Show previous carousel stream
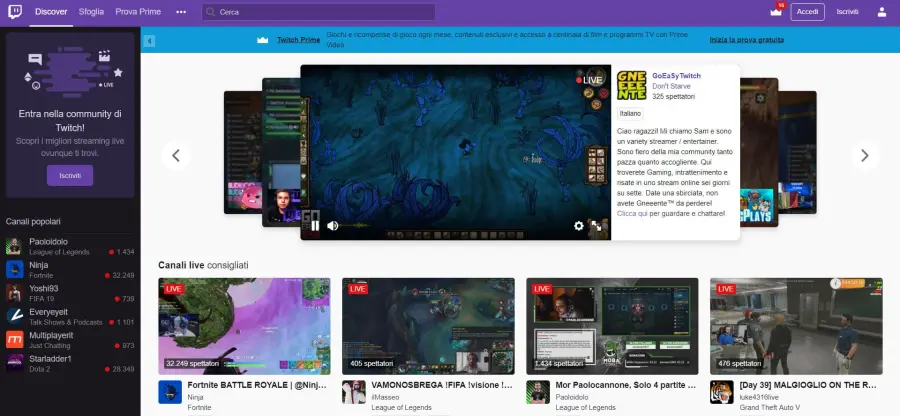This screenshot has width=900, height=416. coord(176,155)
